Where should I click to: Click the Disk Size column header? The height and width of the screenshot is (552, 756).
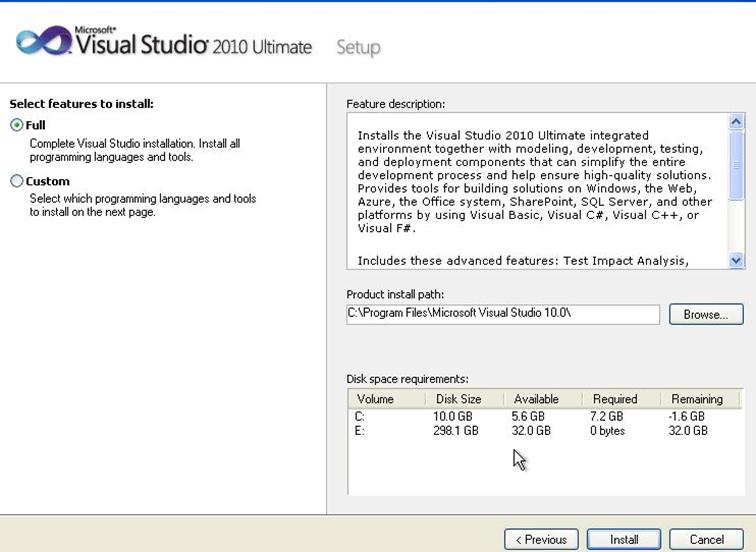465,399
